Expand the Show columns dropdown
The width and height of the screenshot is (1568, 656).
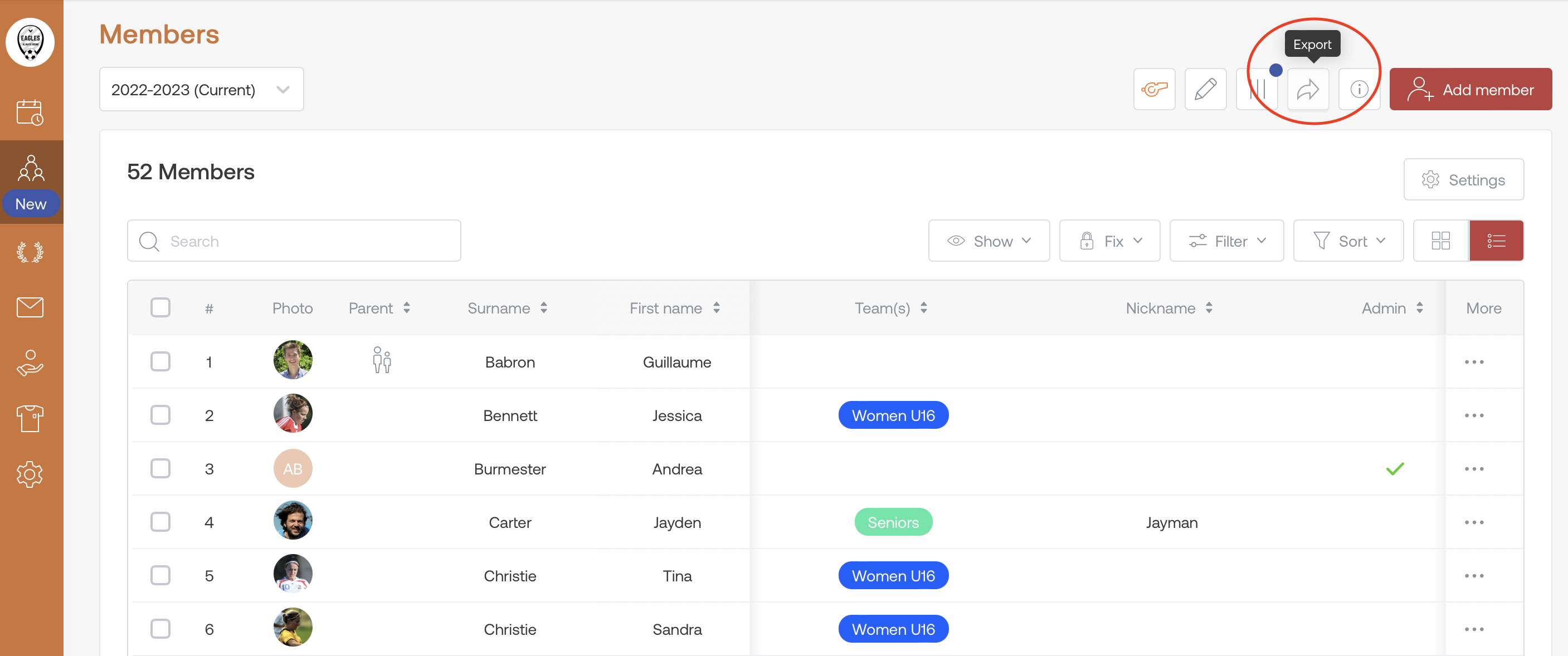(x=988, y=241)
